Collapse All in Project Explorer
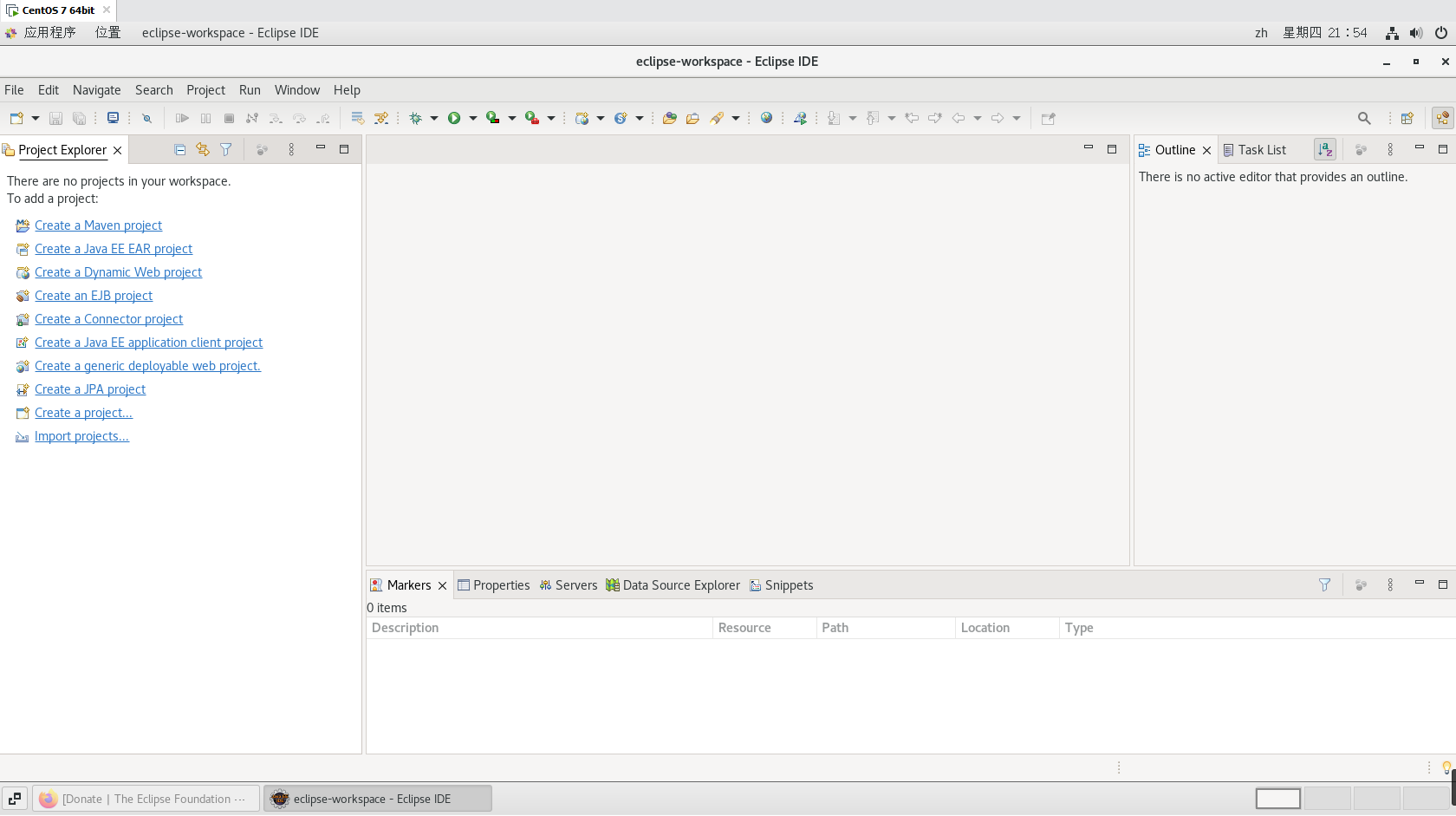1456x816 pixels. (x=179, y=150)
